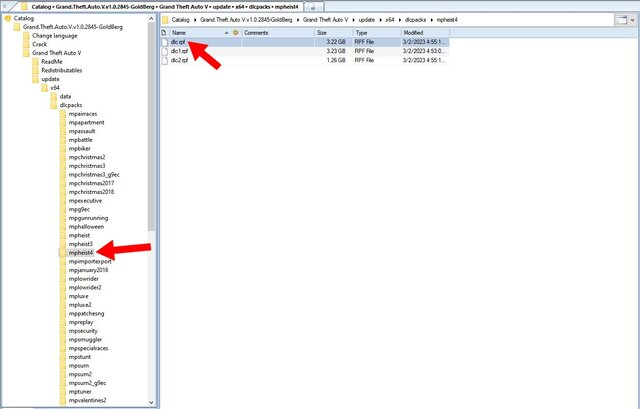Click tree scrollbar down arrow
The height and width of the screenshot is (409, 640).
click(151, 402)
